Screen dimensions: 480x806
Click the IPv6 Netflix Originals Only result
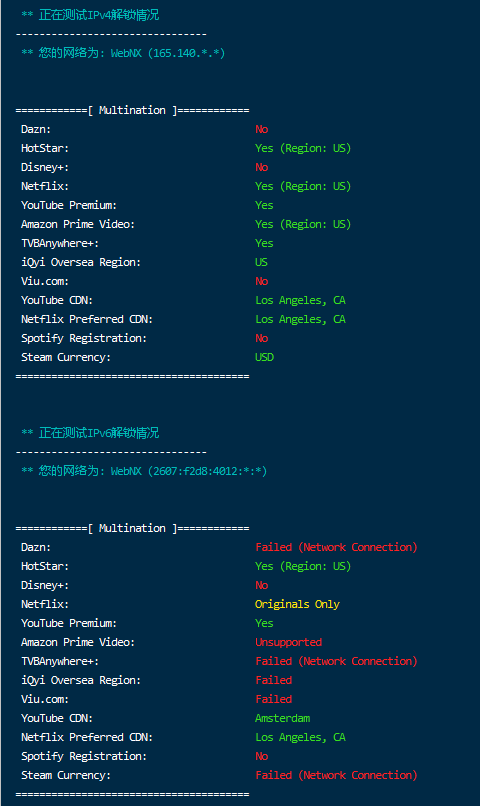click(x=297, y=604)
